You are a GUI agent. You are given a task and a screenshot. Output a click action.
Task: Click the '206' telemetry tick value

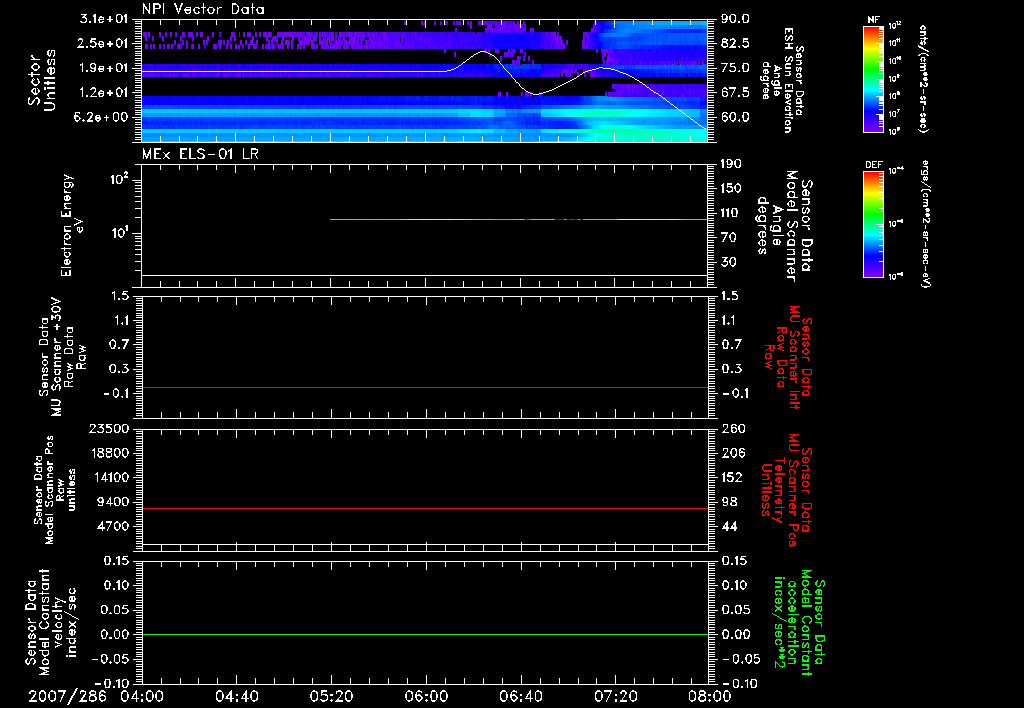click(x=731, y=453)
